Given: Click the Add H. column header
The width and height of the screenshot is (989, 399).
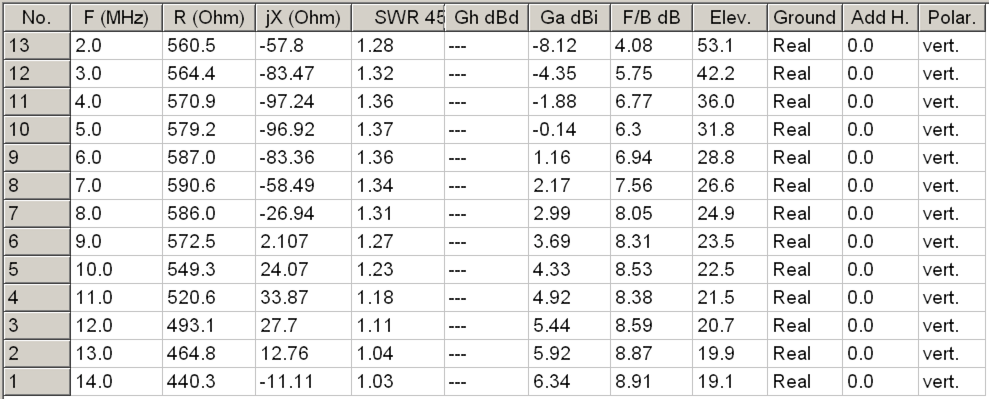Looking at the screenshot, I should 881,18.
